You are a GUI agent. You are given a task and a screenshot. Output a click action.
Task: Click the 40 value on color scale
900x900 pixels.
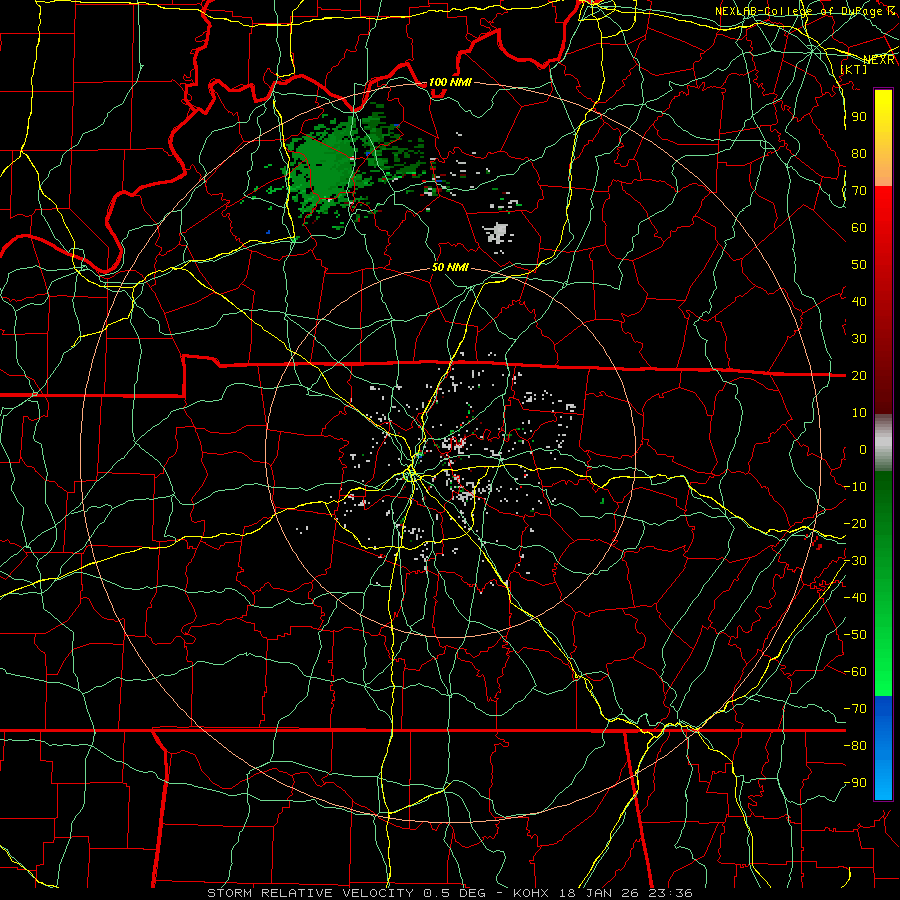click(859, 301)
